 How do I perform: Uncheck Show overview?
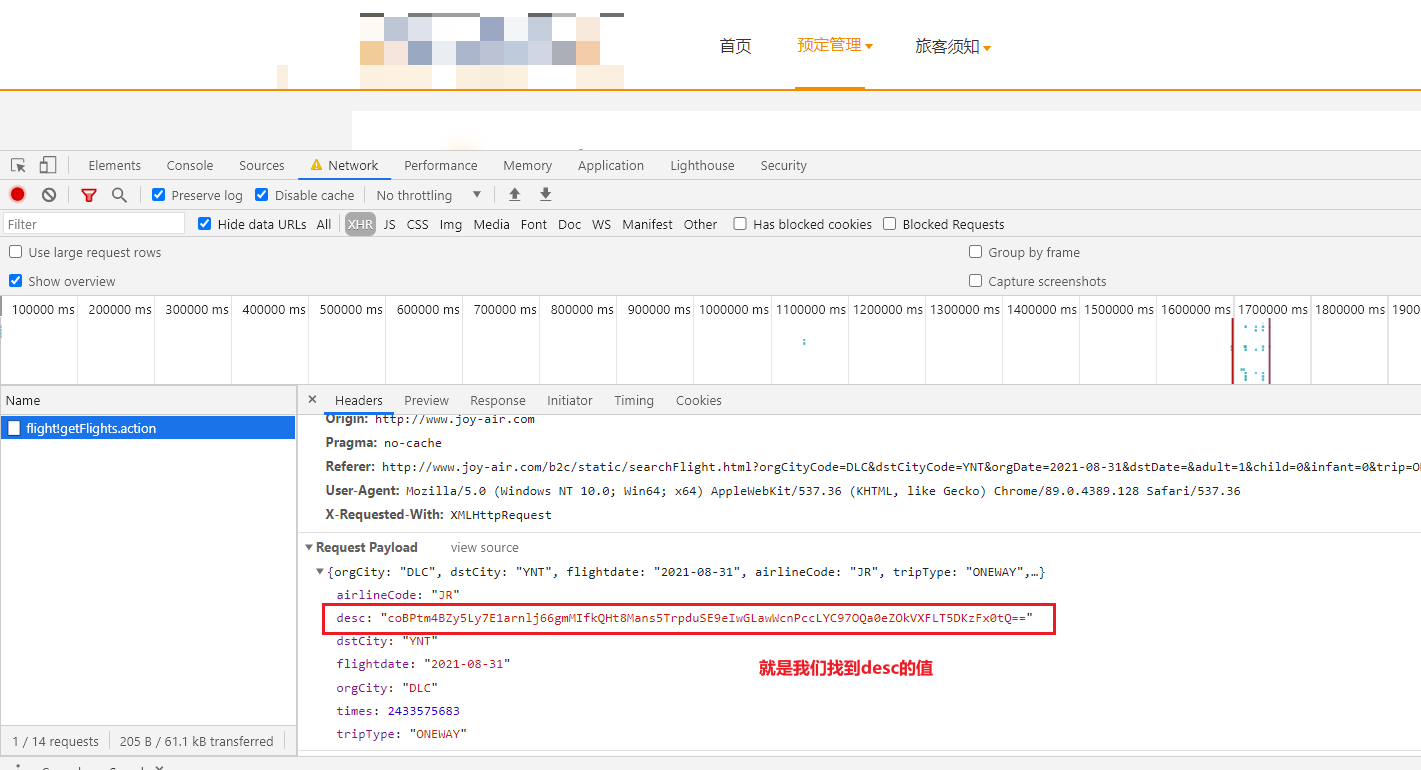(x=16, y=281)
